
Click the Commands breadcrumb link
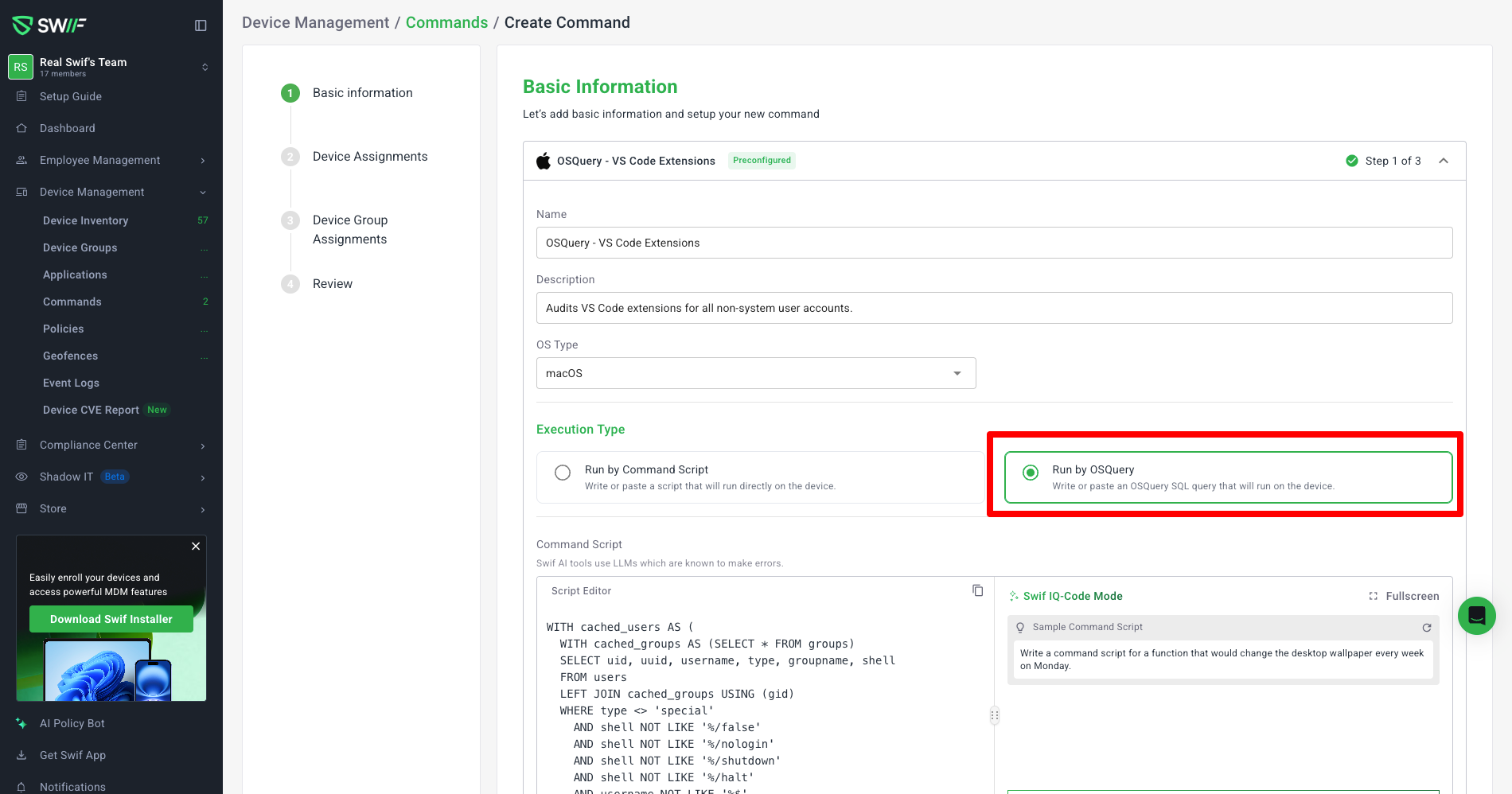pos(446,22)
